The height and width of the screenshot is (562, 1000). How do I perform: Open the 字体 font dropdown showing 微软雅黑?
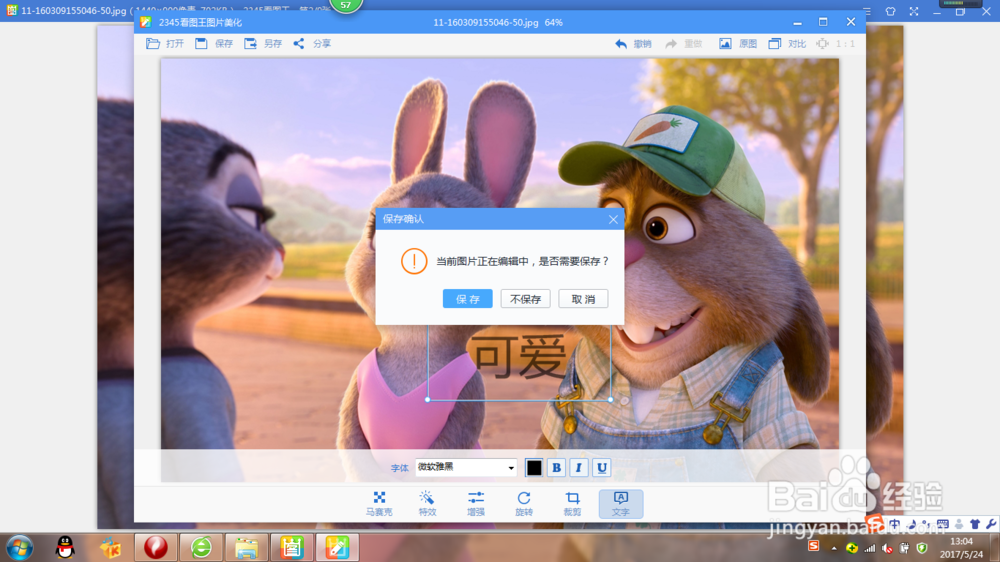(x=466, y=468)
